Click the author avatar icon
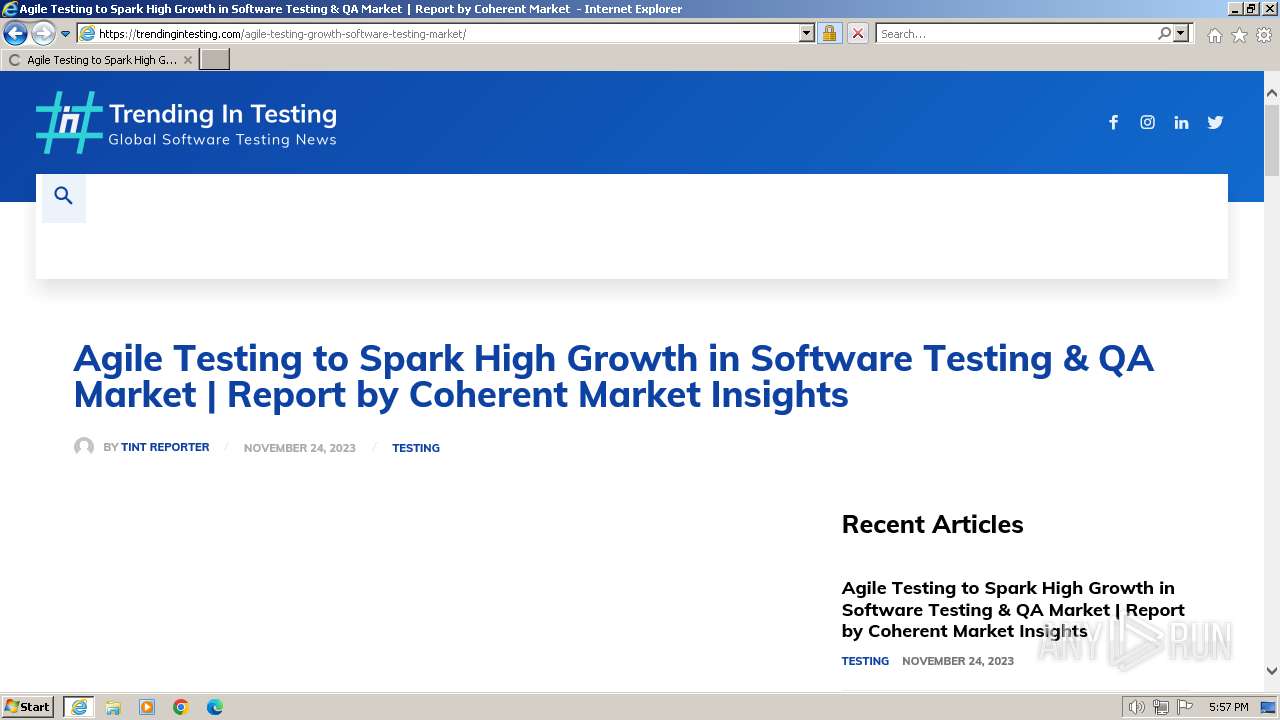This screenshot has height=720, width=1280. tap(84, 447)
